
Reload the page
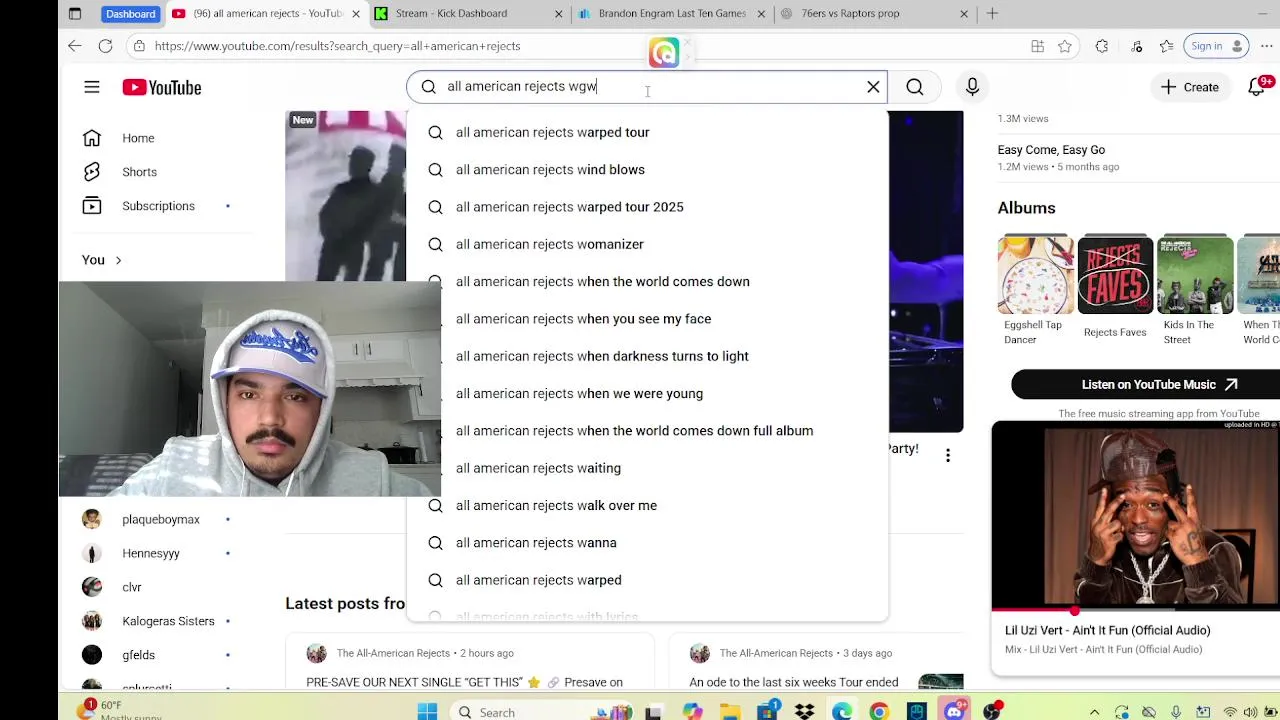pos(105,46)
